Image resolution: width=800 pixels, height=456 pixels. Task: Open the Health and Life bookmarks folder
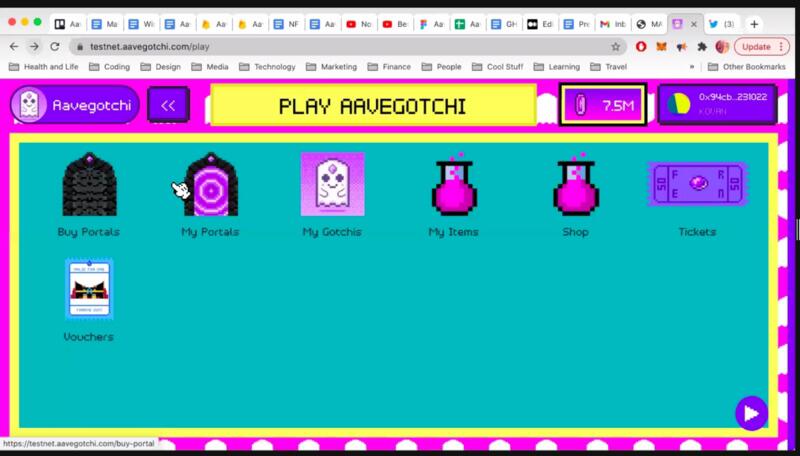click(x=44, y=67)
